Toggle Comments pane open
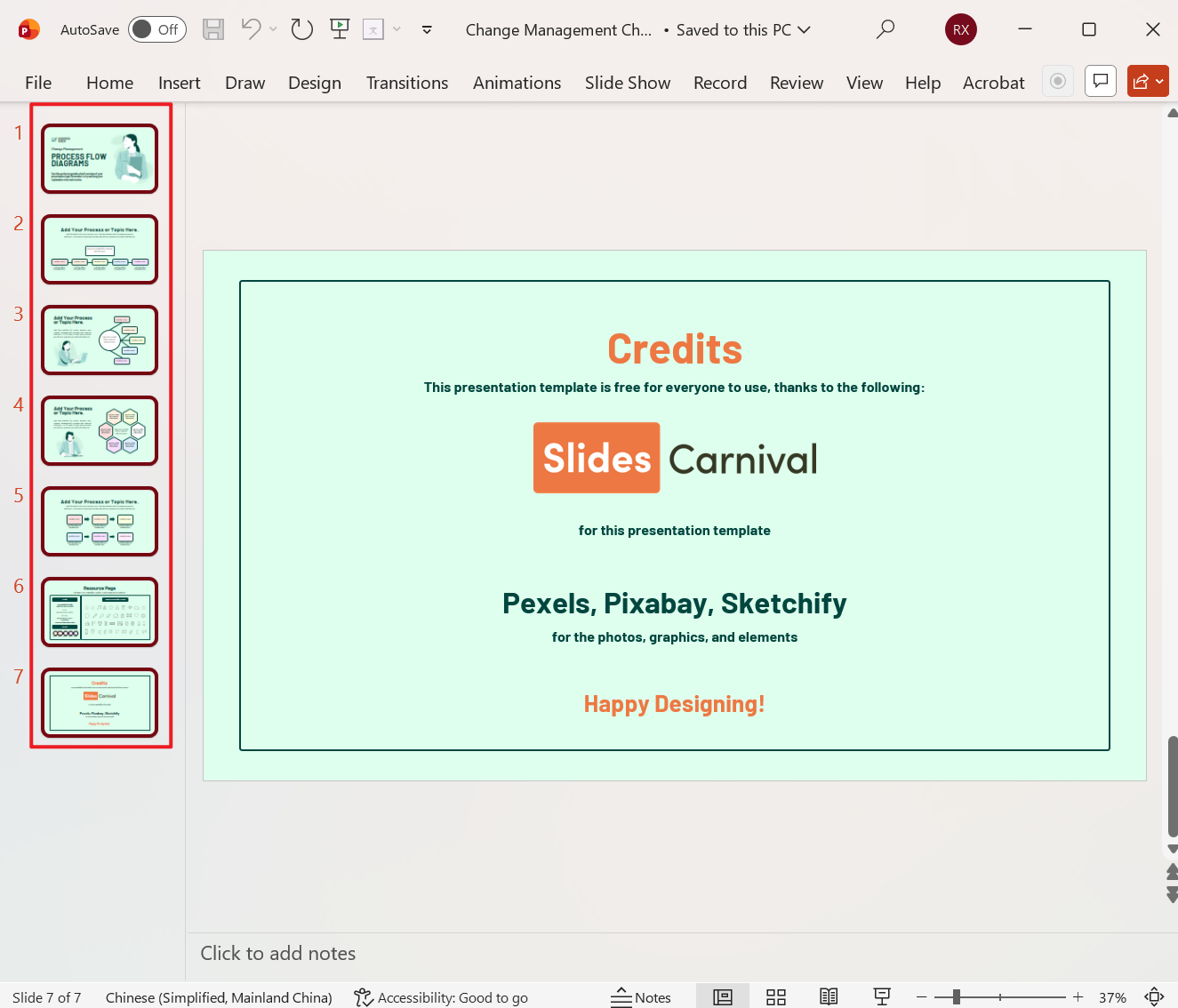The width and height of the screenshot is (1178, 1008). 1100,81
